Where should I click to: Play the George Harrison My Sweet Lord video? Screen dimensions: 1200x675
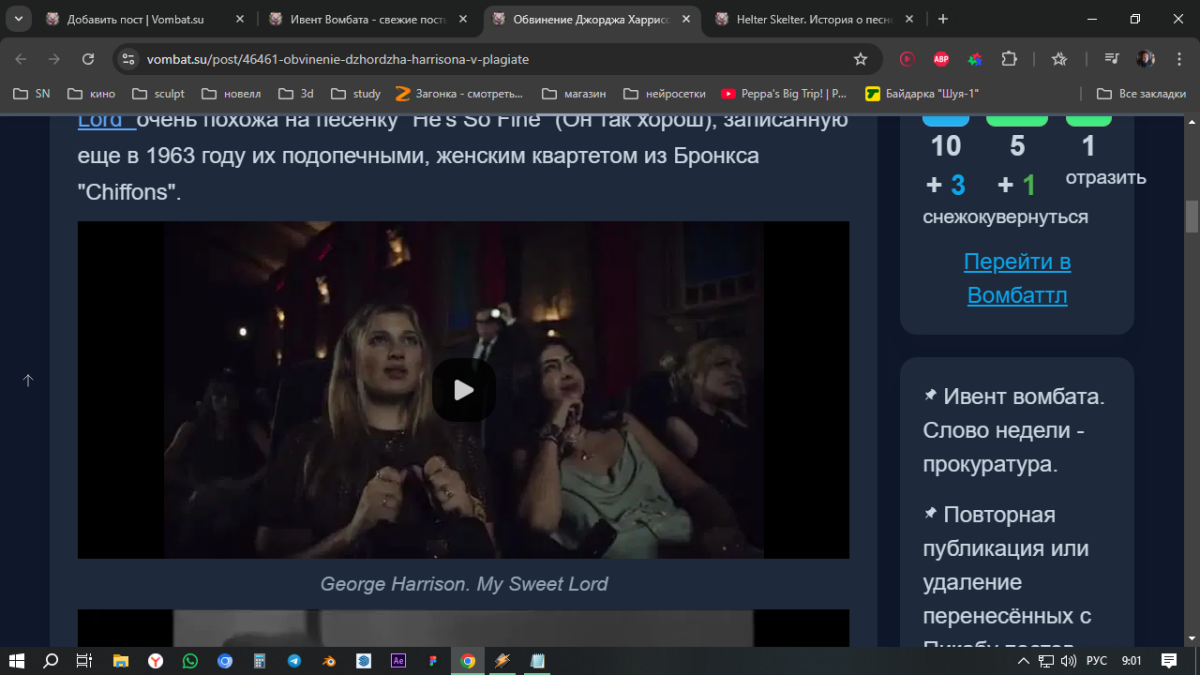[463, 390]
